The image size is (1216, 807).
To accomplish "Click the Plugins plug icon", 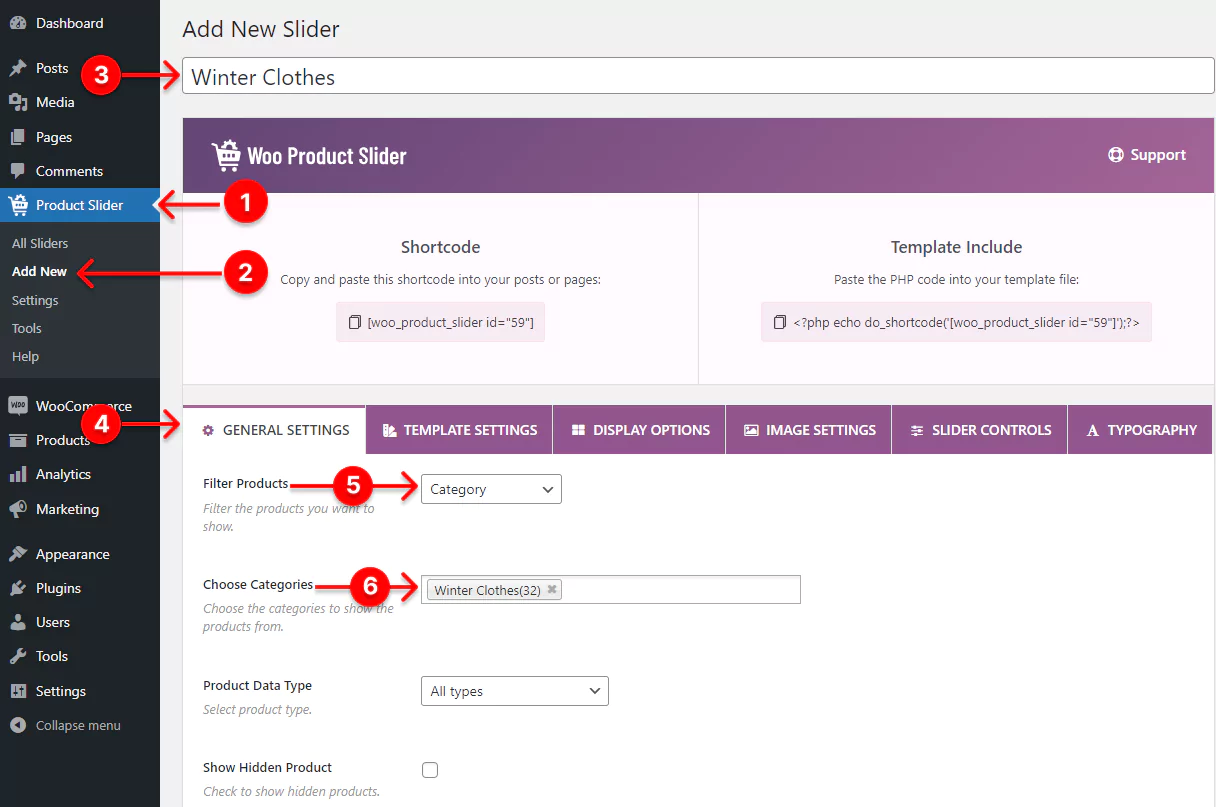I will coord(18,588).
